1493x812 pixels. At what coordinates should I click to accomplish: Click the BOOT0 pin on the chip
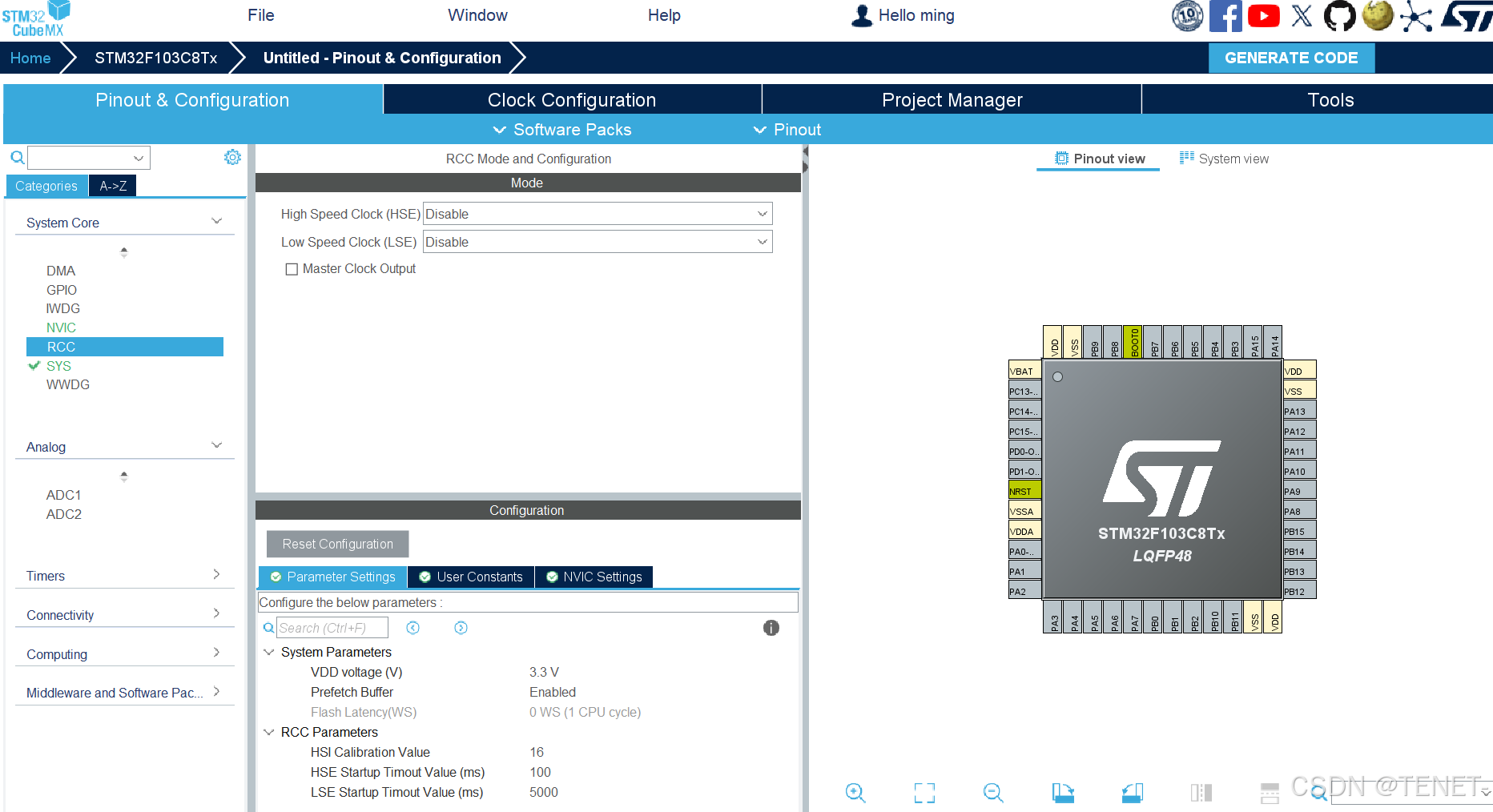1133,341
